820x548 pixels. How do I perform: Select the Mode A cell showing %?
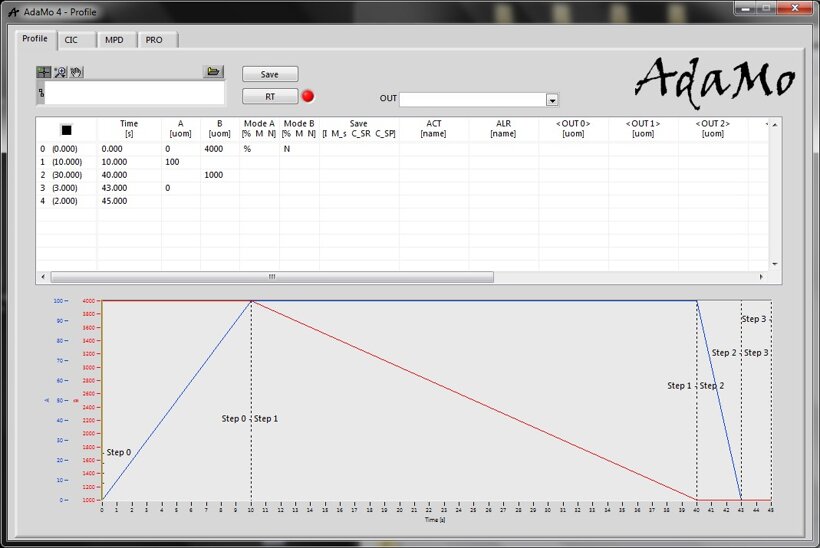click(247, 148)
